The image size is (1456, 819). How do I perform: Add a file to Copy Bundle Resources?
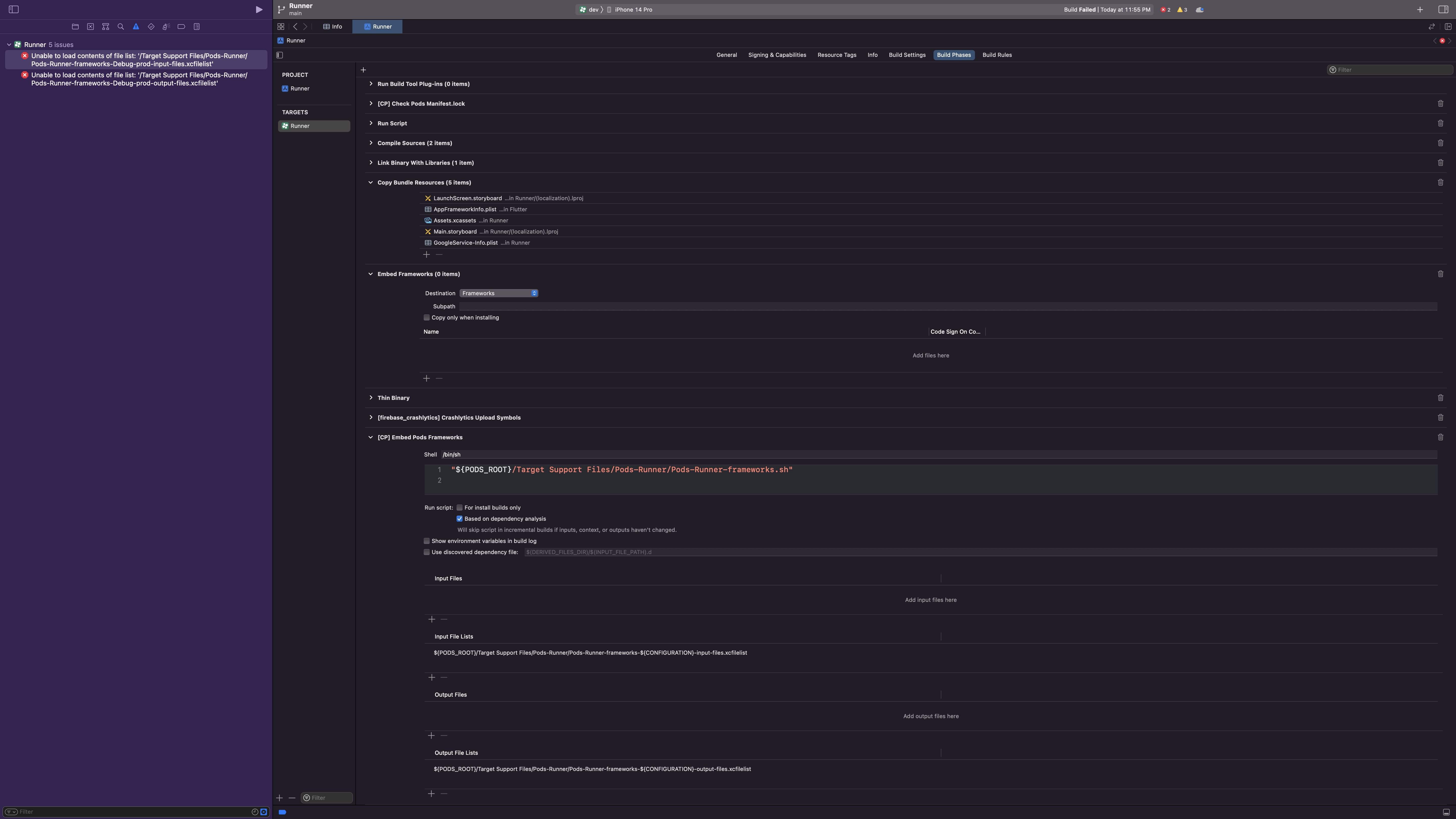pos(427,254)
